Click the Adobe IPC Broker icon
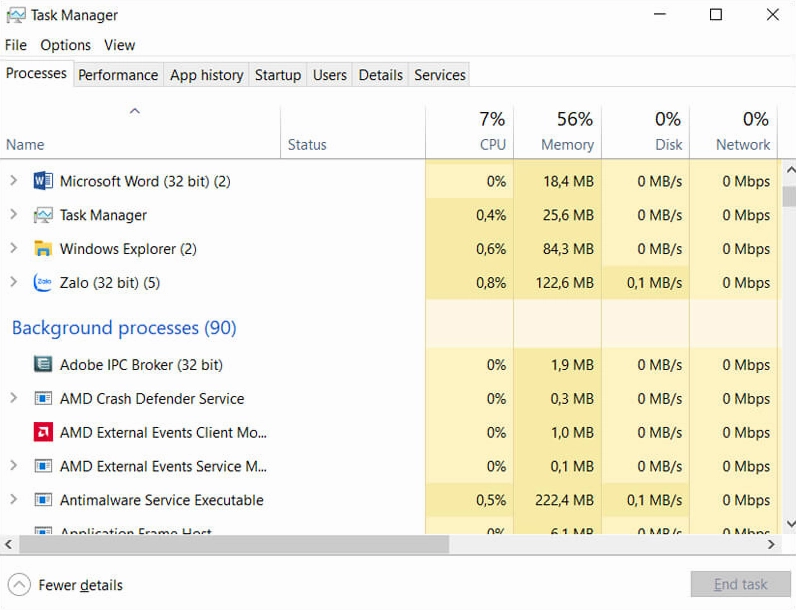This screenshot has width=796, height=610. click(43, 364)
